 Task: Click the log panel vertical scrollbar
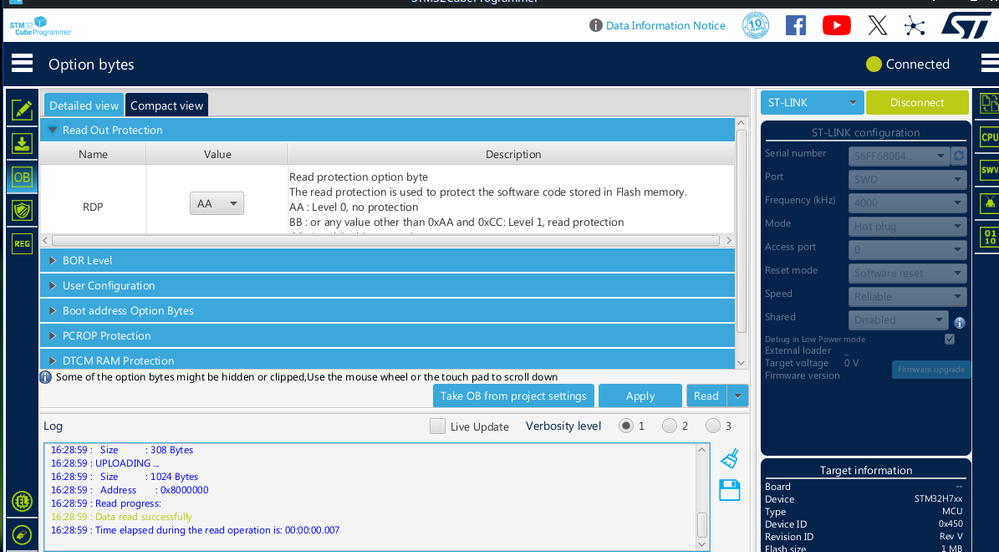tap(701, 525)
